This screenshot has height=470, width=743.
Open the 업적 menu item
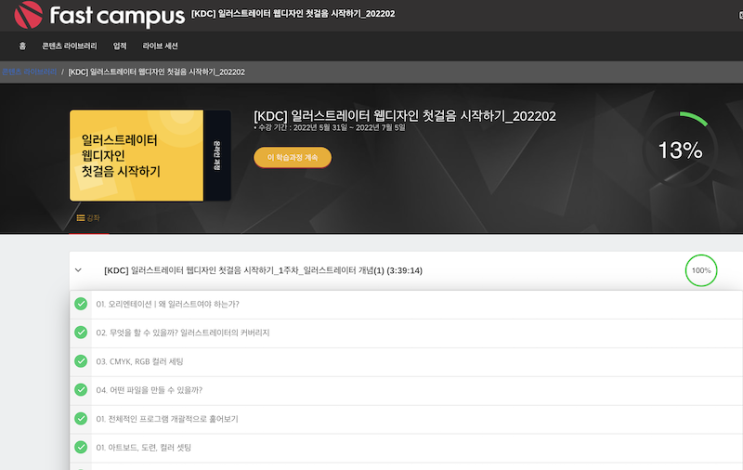[119, 46]
